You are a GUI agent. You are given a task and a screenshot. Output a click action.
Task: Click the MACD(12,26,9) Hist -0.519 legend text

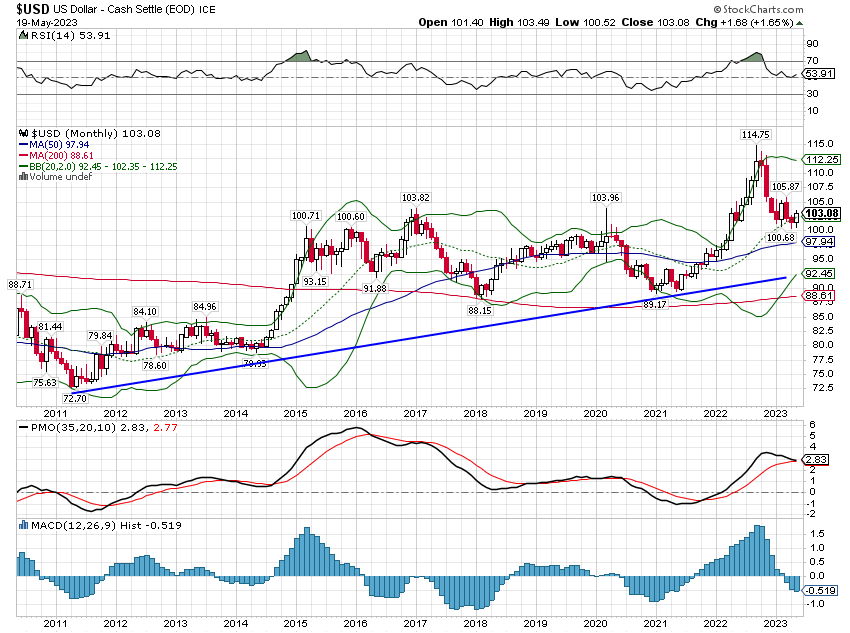pos(106,525)
